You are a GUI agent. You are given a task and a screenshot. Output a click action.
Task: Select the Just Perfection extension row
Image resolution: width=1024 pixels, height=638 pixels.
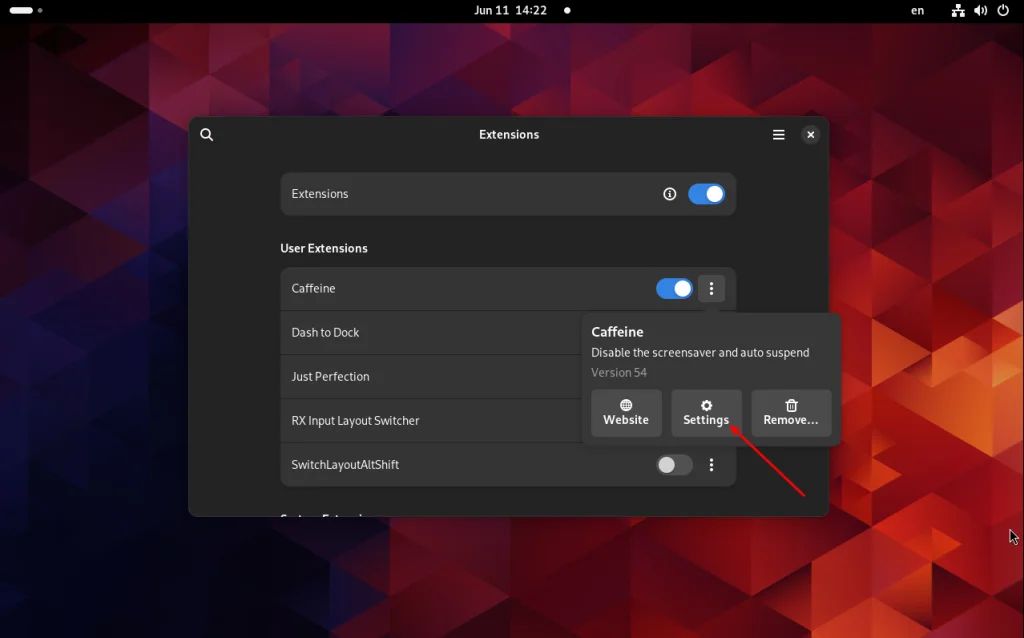tap(431, 377)
